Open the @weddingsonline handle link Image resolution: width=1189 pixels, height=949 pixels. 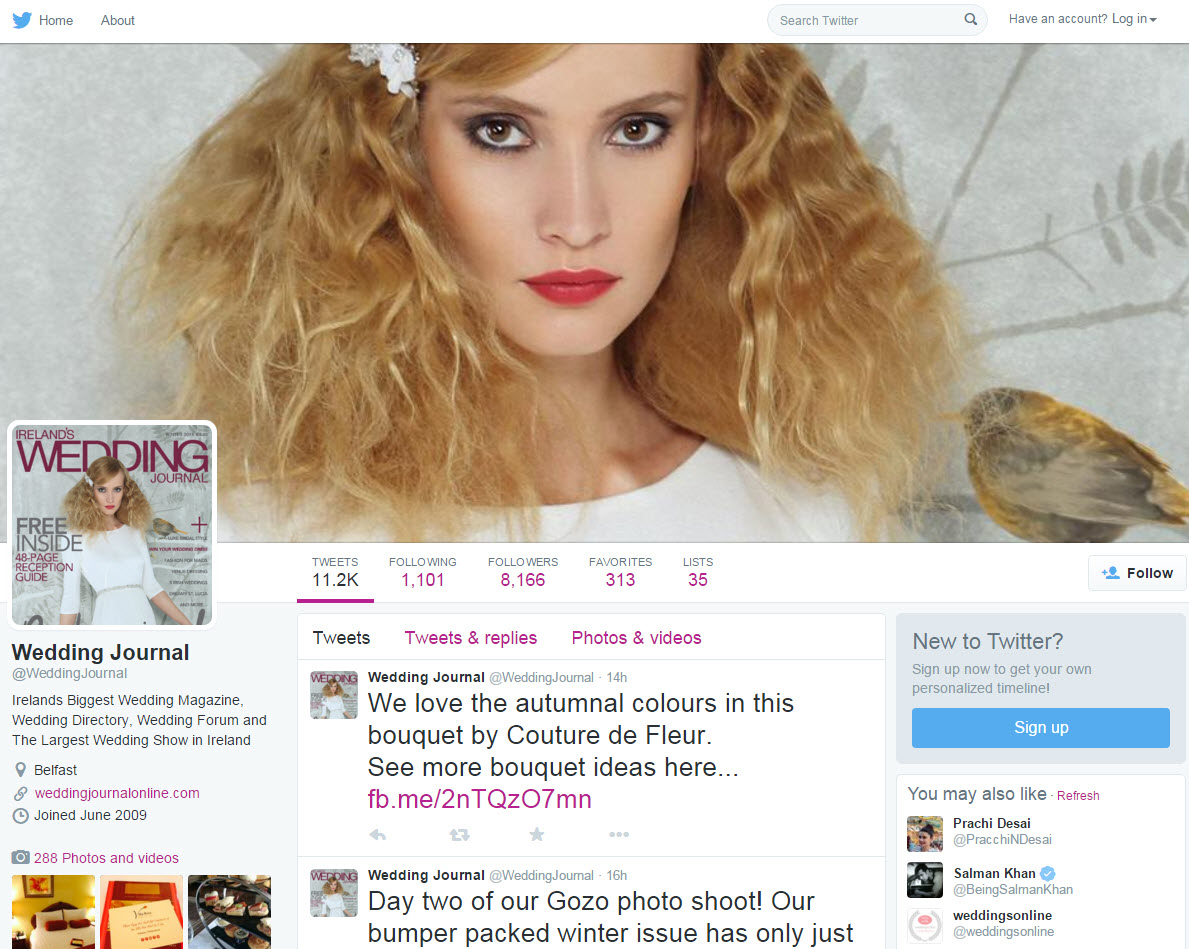click(1003, 932)
